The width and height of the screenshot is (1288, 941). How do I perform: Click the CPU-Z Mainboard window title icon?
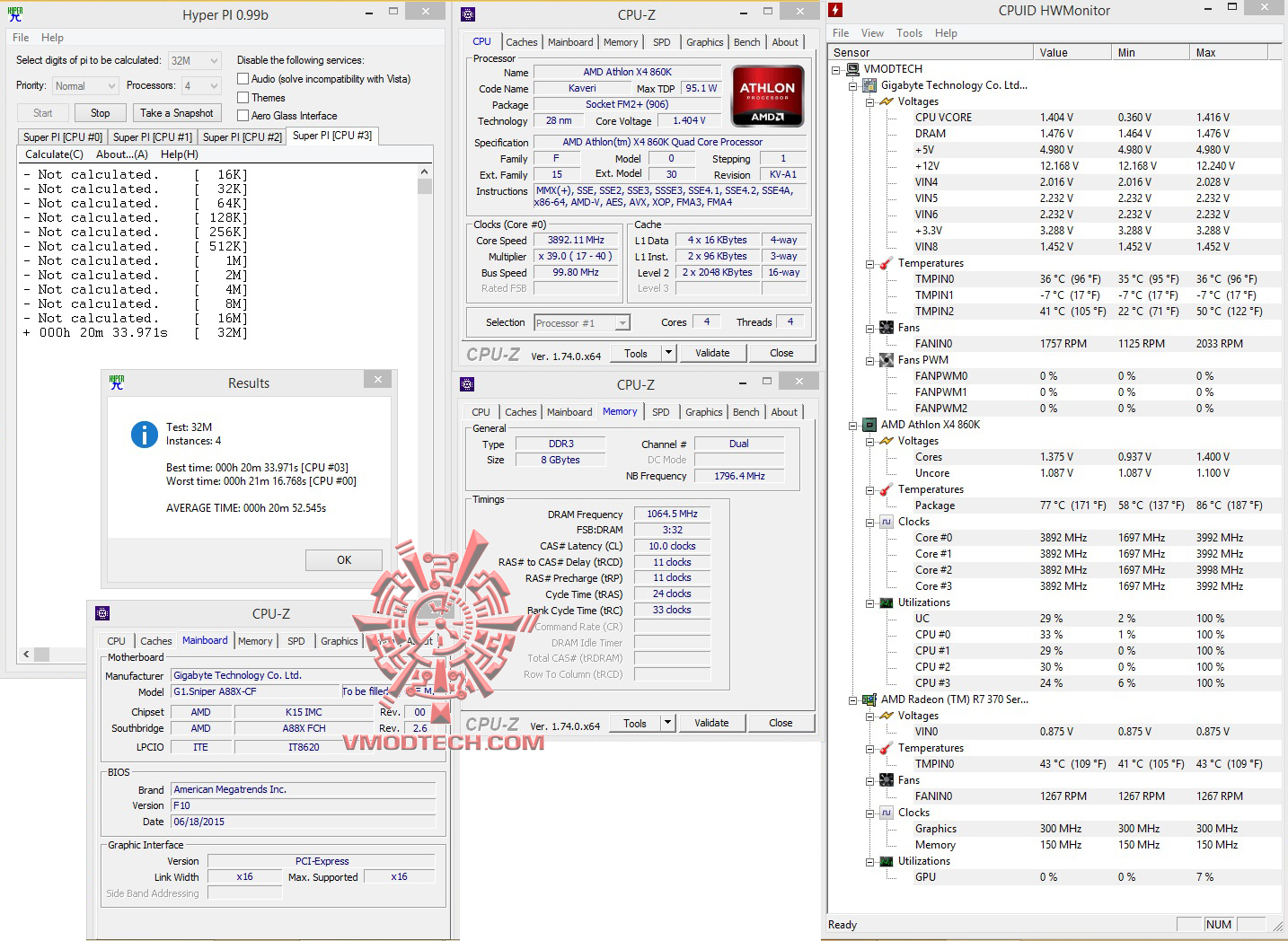click(x=102, y=613)
